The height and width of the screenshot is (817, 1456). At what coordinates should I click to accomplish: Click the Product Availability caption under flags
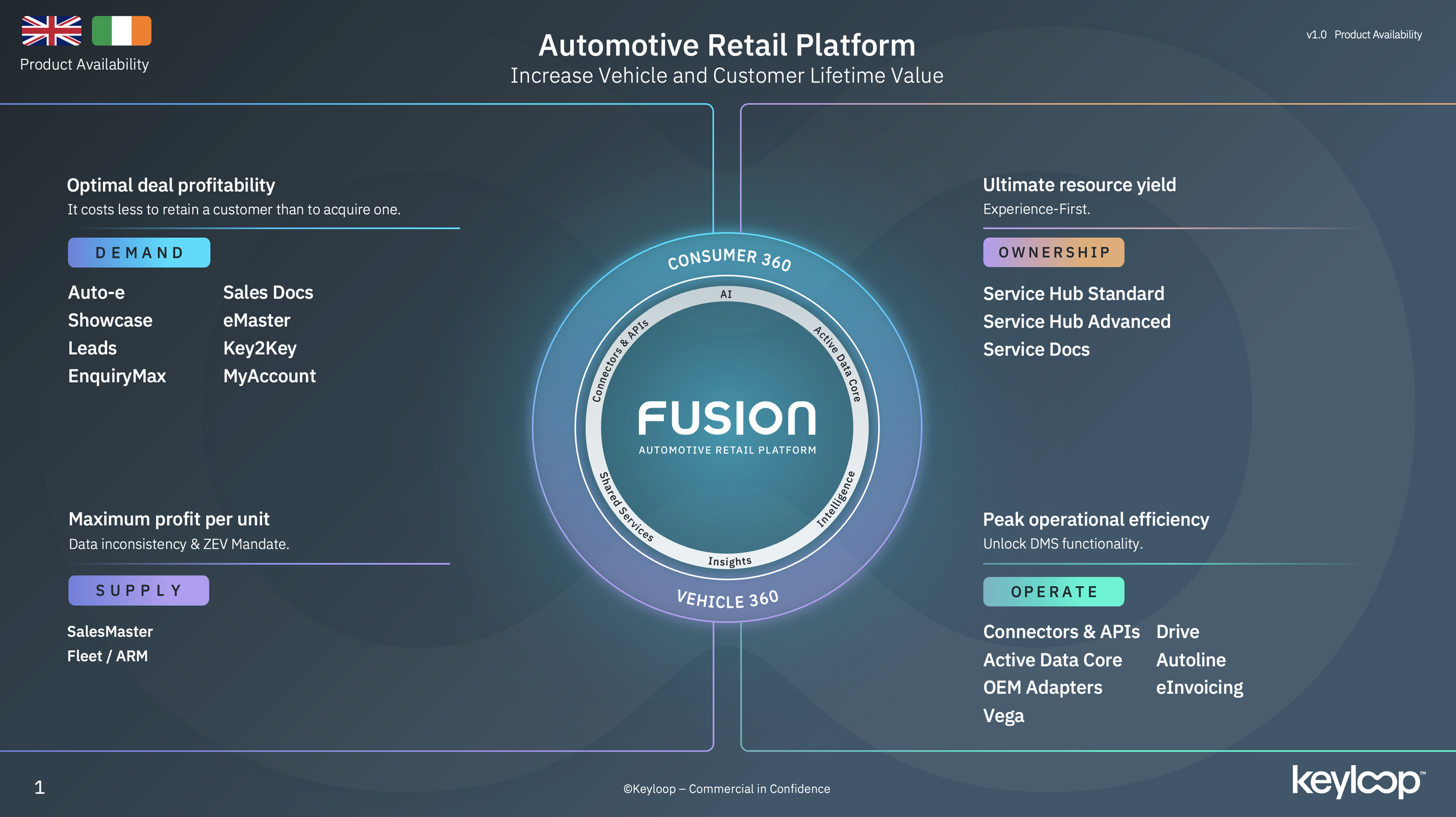84,65
